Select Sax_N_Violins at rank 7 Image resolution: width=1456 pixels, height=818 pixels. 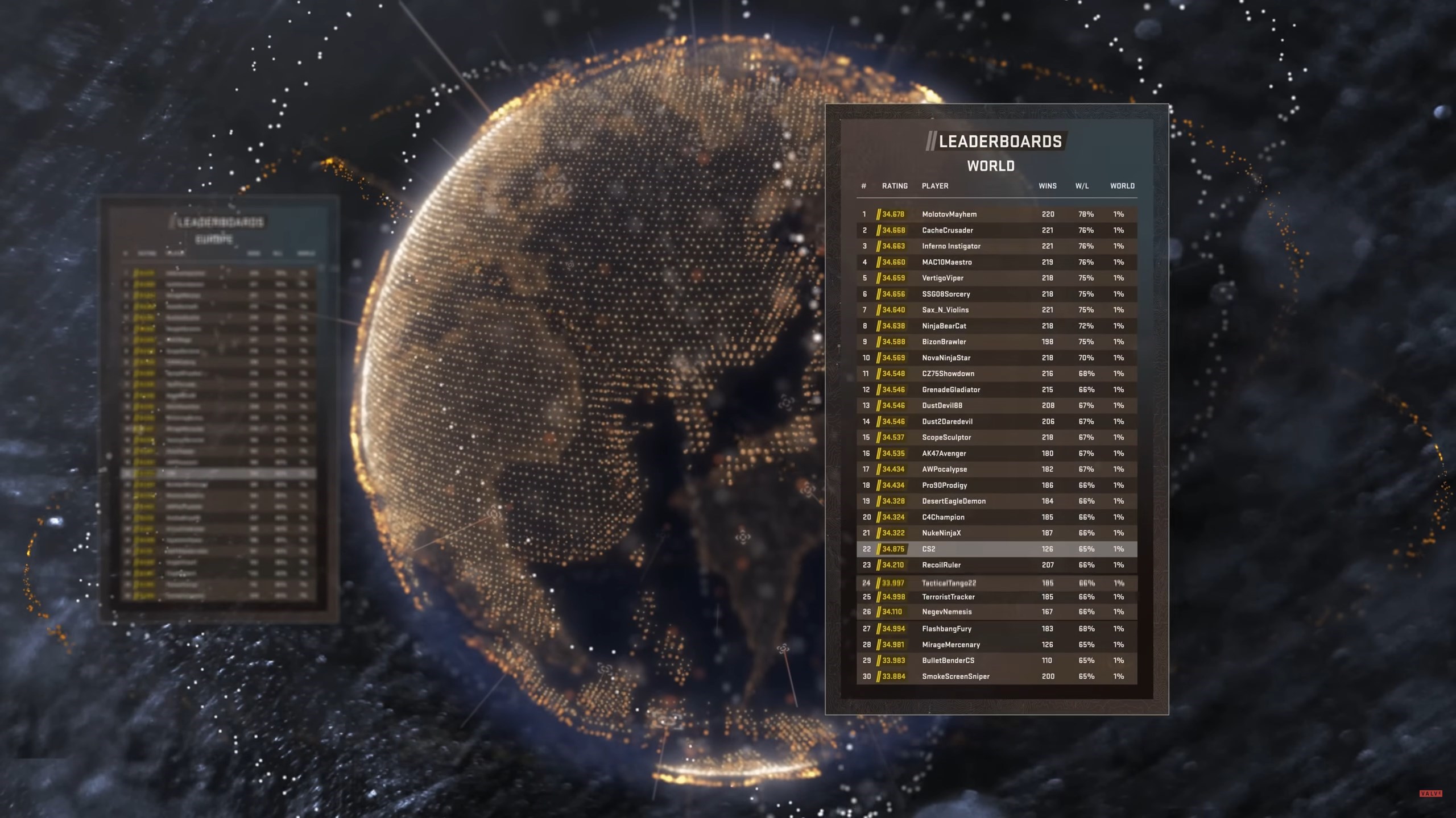pos(945,310)
